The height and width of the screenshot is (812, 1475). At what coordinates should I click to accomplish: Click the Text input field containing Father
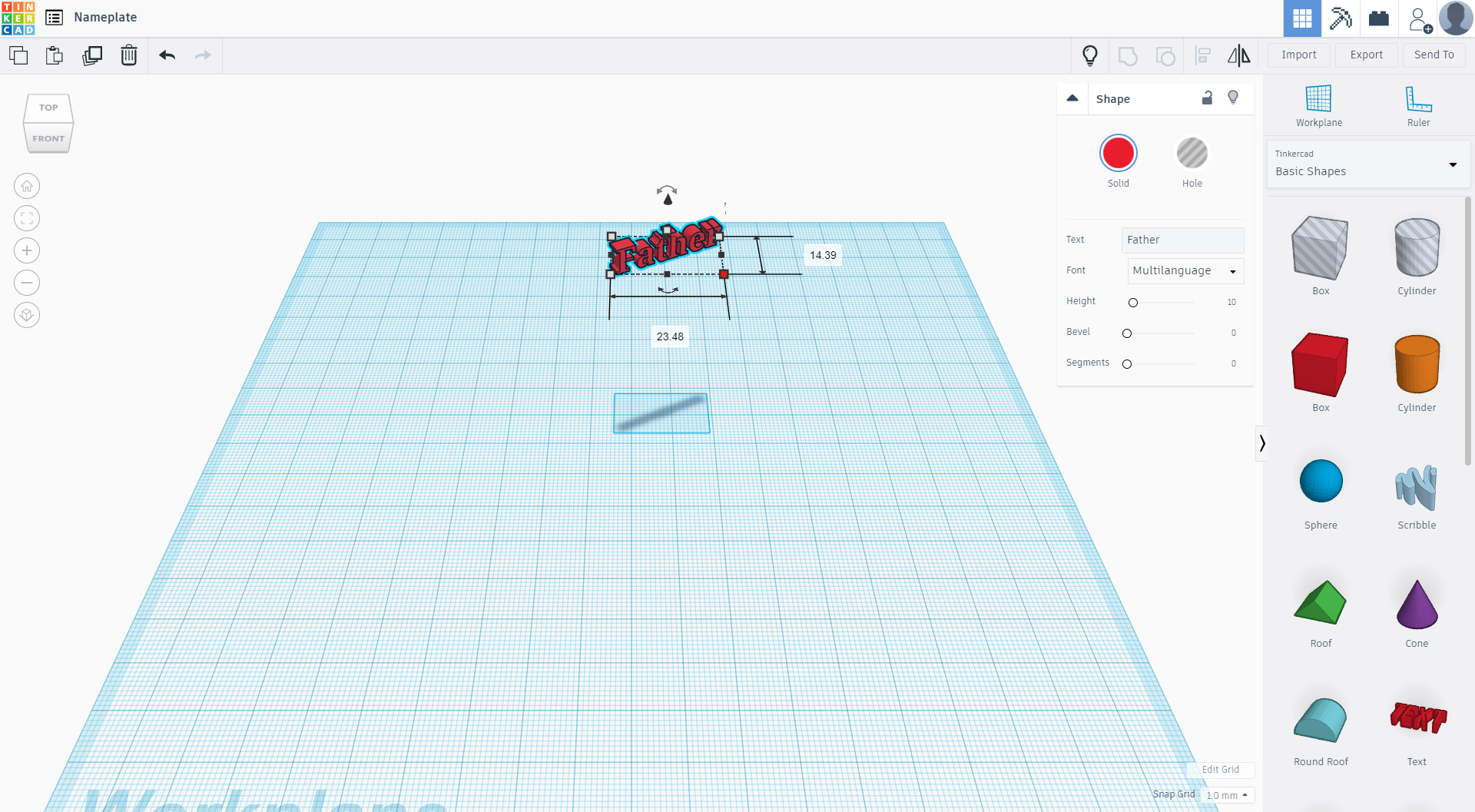(x=1183, y=240)
